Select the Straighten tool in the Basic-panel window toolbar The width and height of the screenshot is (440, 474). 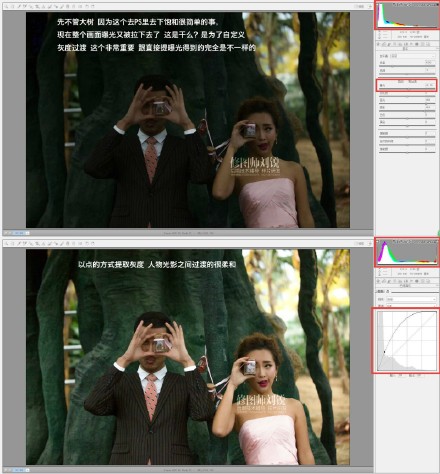click(x=43, y=6)
